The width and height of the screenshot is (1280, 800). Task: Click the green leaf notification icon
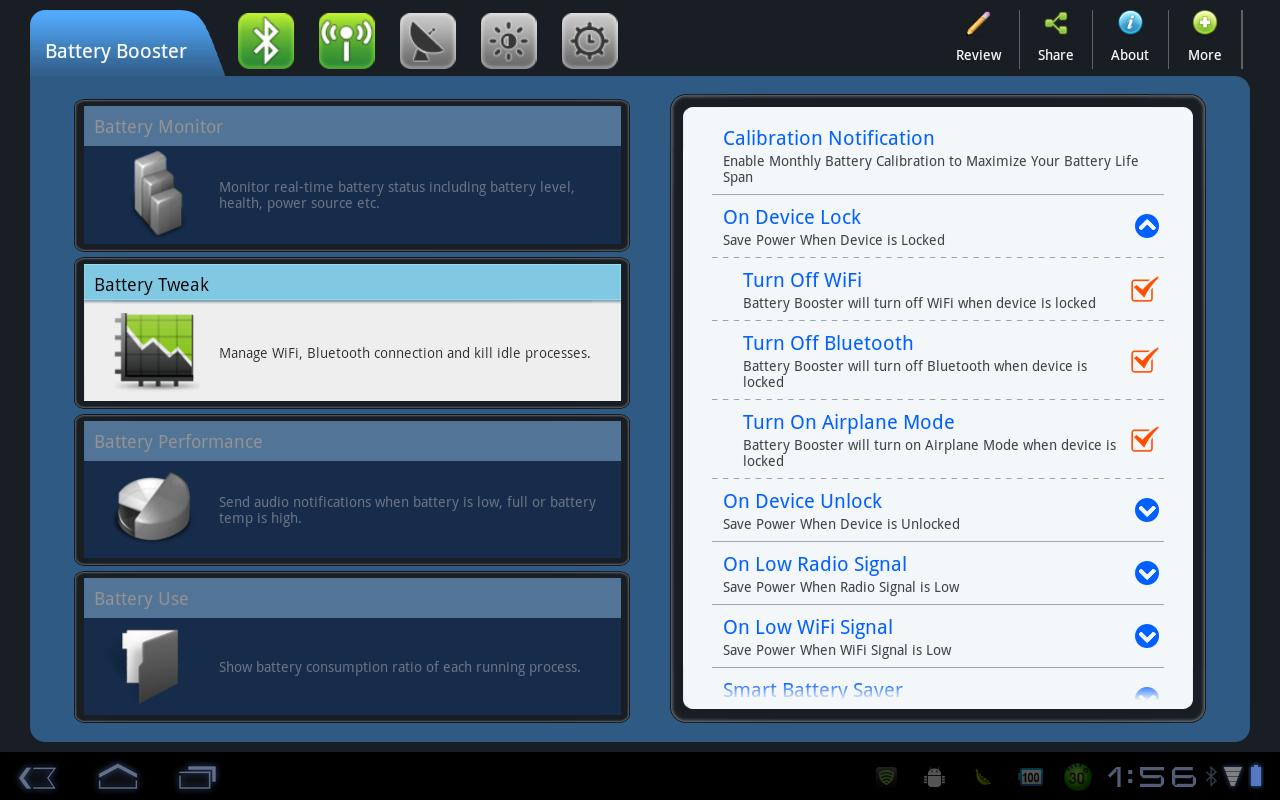982,777
